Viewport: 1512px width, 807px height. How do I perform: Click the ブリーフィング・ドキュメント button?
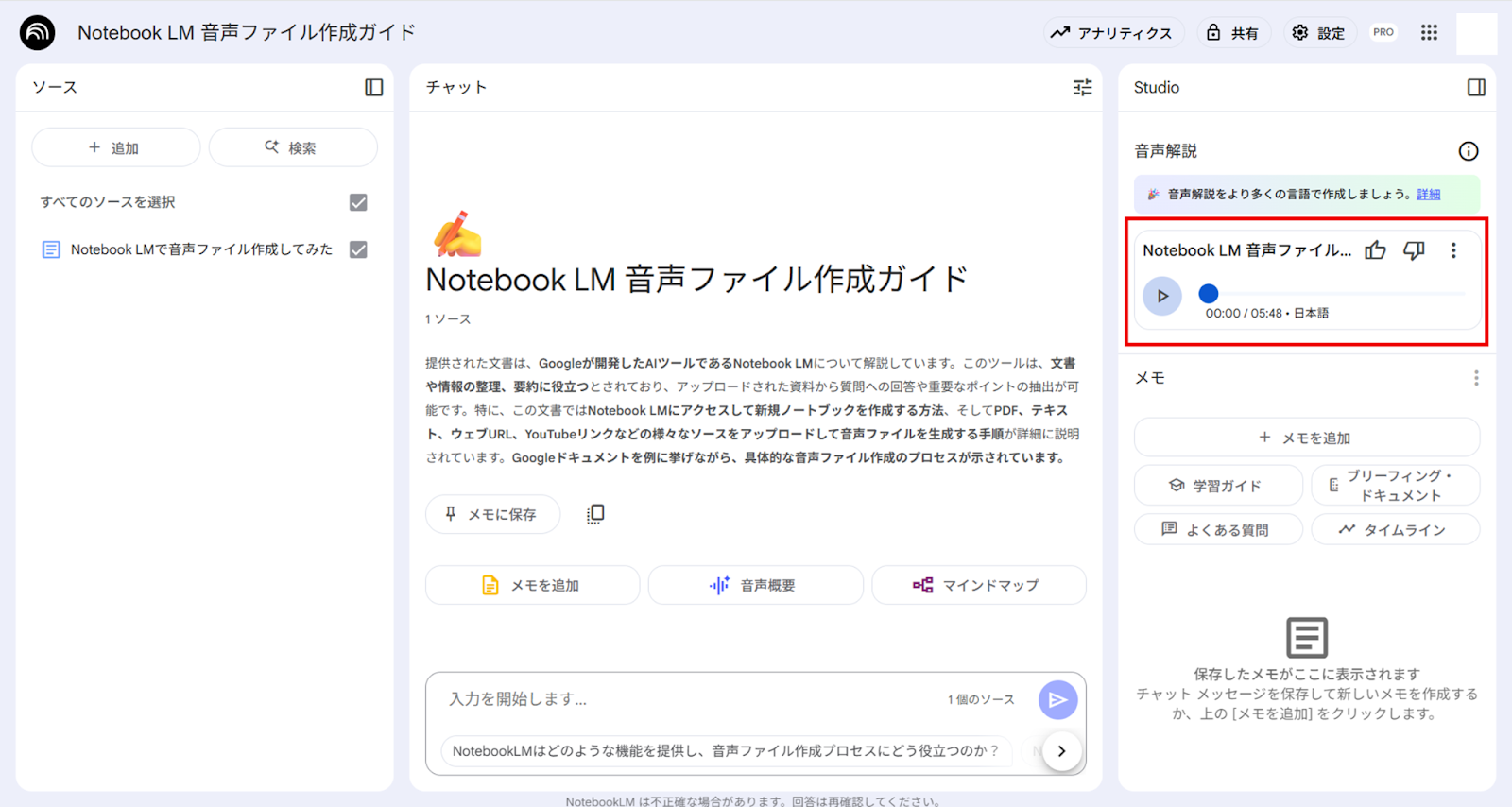click(1396, 486)
